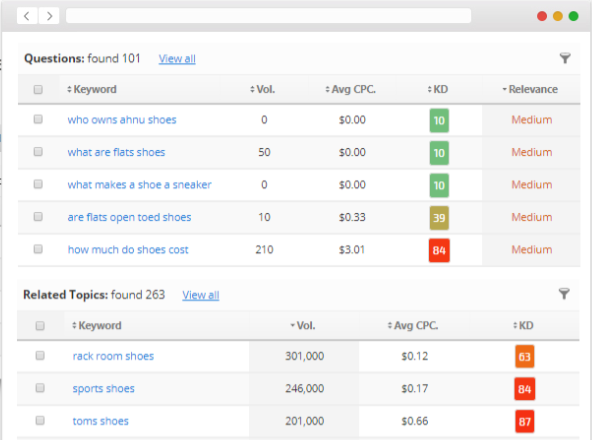Check the box next to 'sports shoes'

pyautogui.click(x=40, y=388)
